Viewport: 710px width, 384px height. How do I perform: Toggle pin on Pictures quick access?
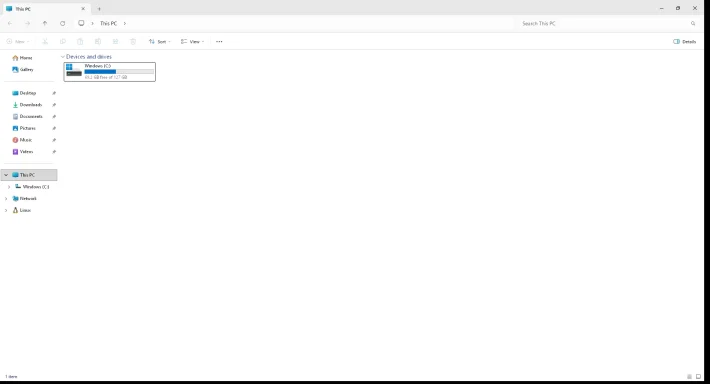click(54, 128)
